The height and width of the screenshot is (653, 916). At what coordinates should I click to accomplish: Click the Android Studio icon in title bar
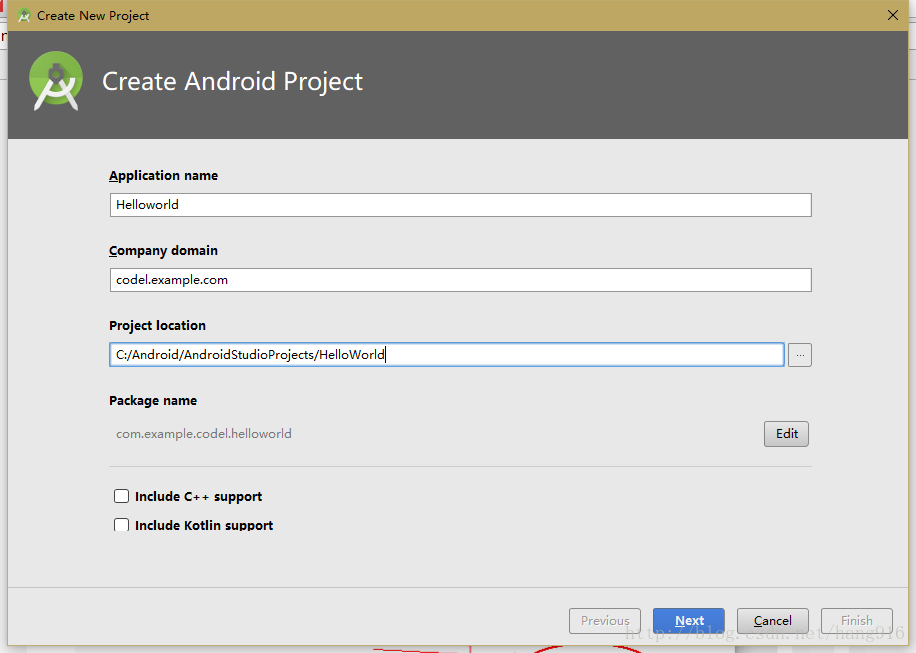click(23, 16)
